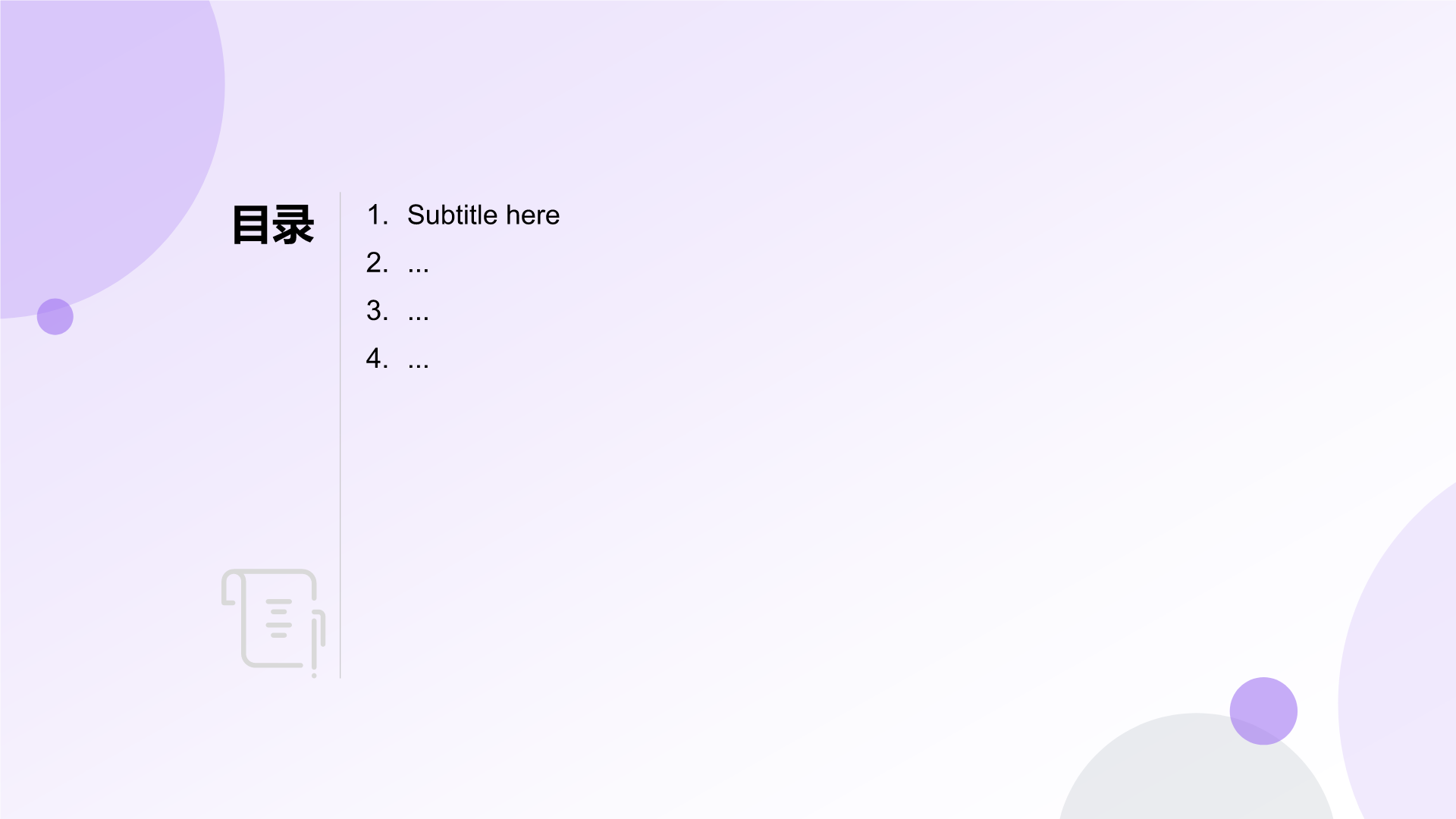The width and height of the screenshot is (1456, 819).
Task: Select the vertical divider line
Action: point(340,435)
